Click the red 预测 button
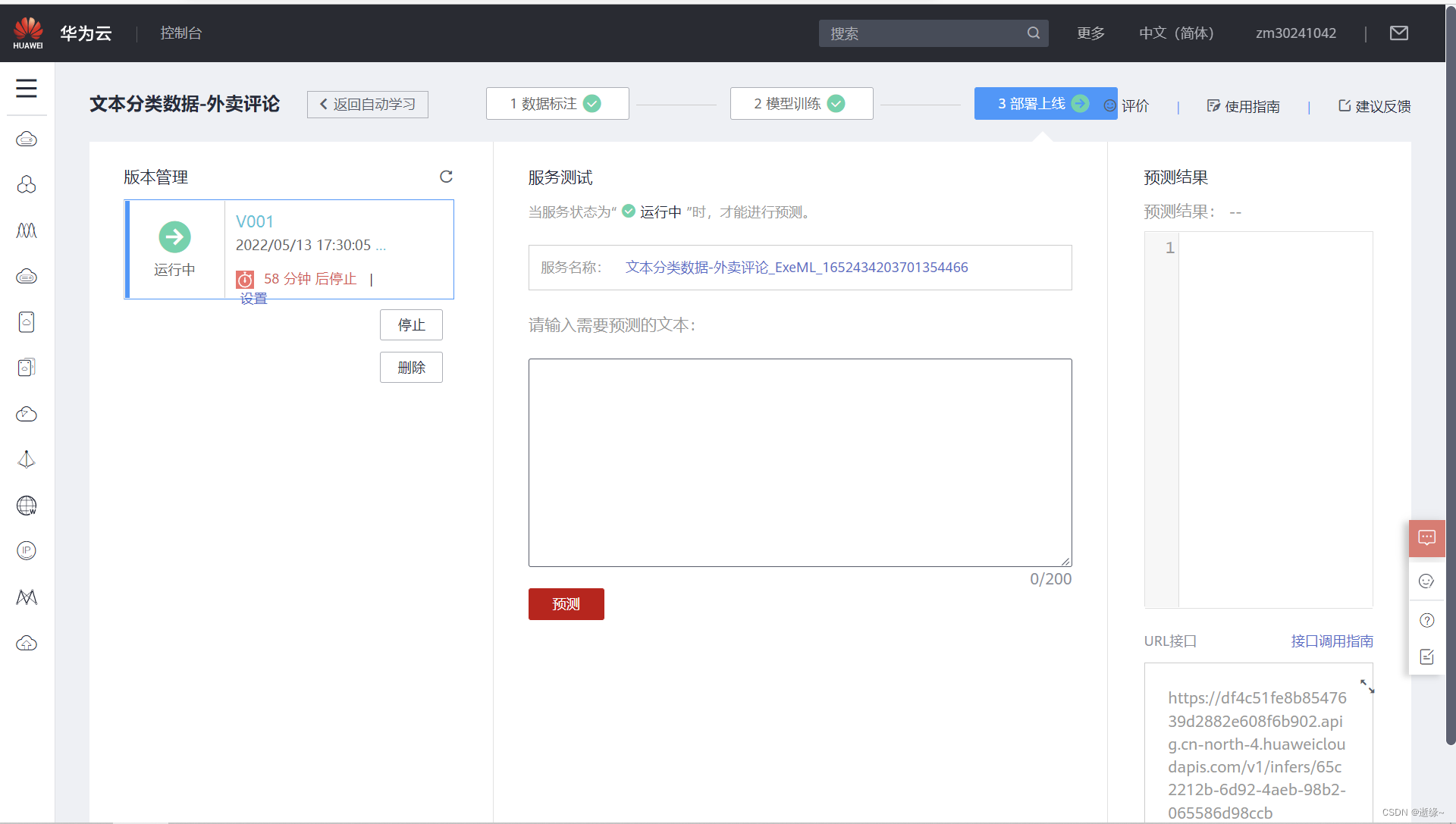Screen dimensions: 1456x824 pyautogui.click(x=566, y=604)
